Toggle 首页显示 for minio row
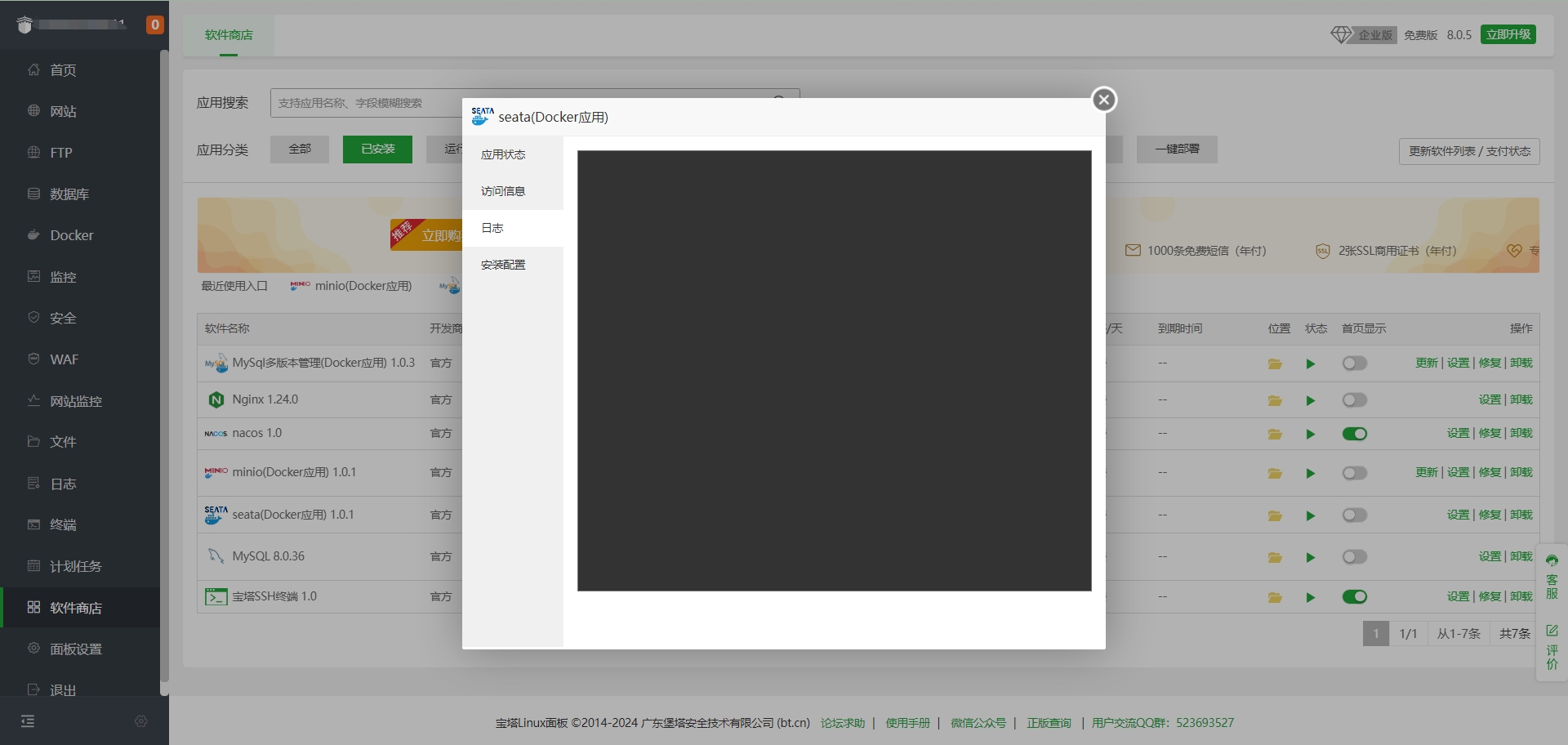 1355,473
